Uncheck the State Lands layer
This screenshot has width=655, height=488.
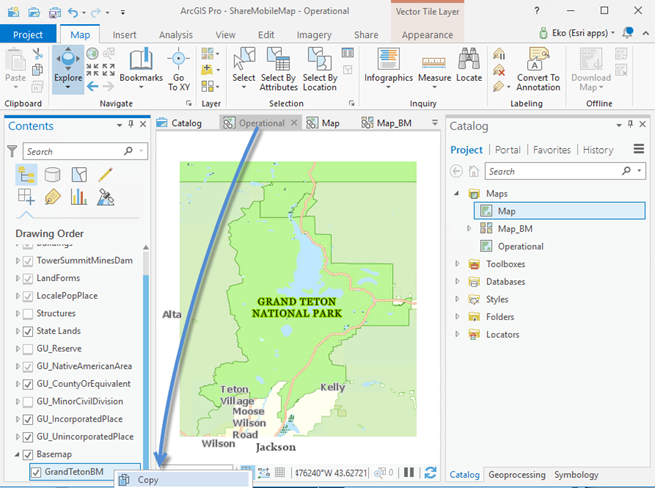[28, 331]
